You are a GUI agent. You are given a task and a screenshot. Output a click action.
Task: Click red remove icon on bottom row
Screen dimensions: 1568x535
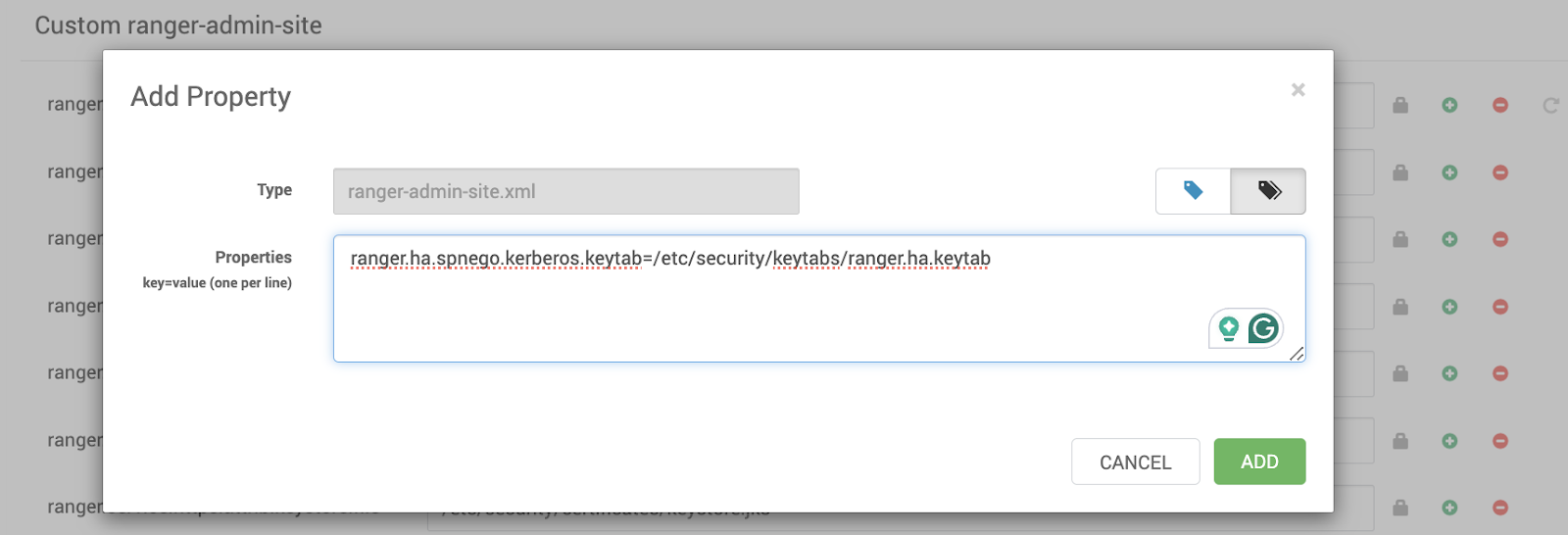point(1499,508)
